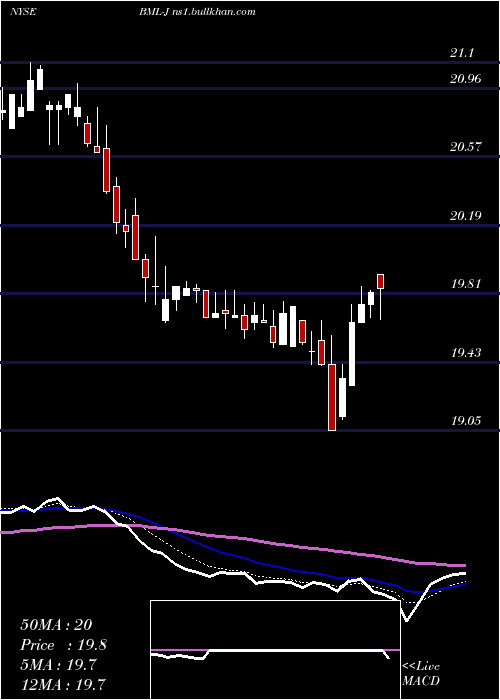This screenshot has width=500, height=700.
Task: Click the last red candle above 19.81
Action: tap(381, 282)
